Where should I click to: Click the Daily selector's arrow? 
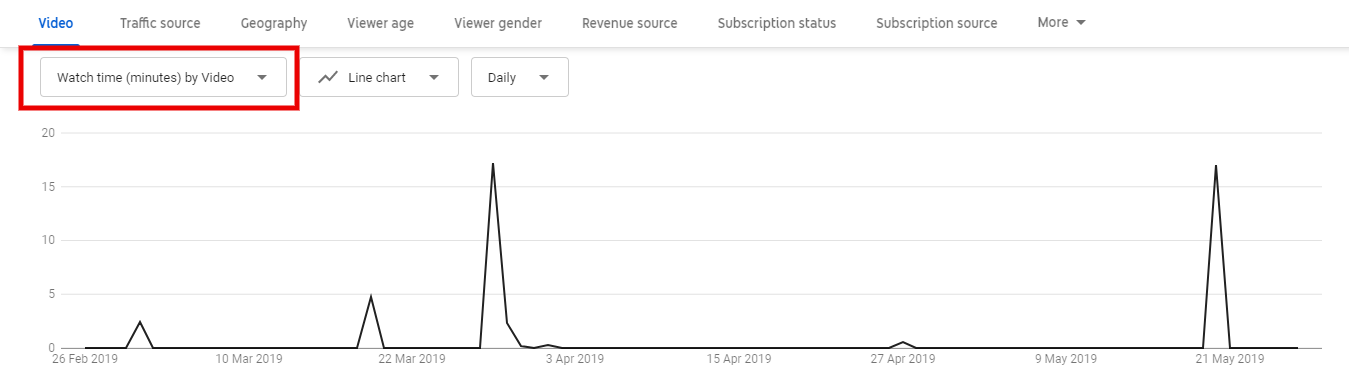pos(544,77)
